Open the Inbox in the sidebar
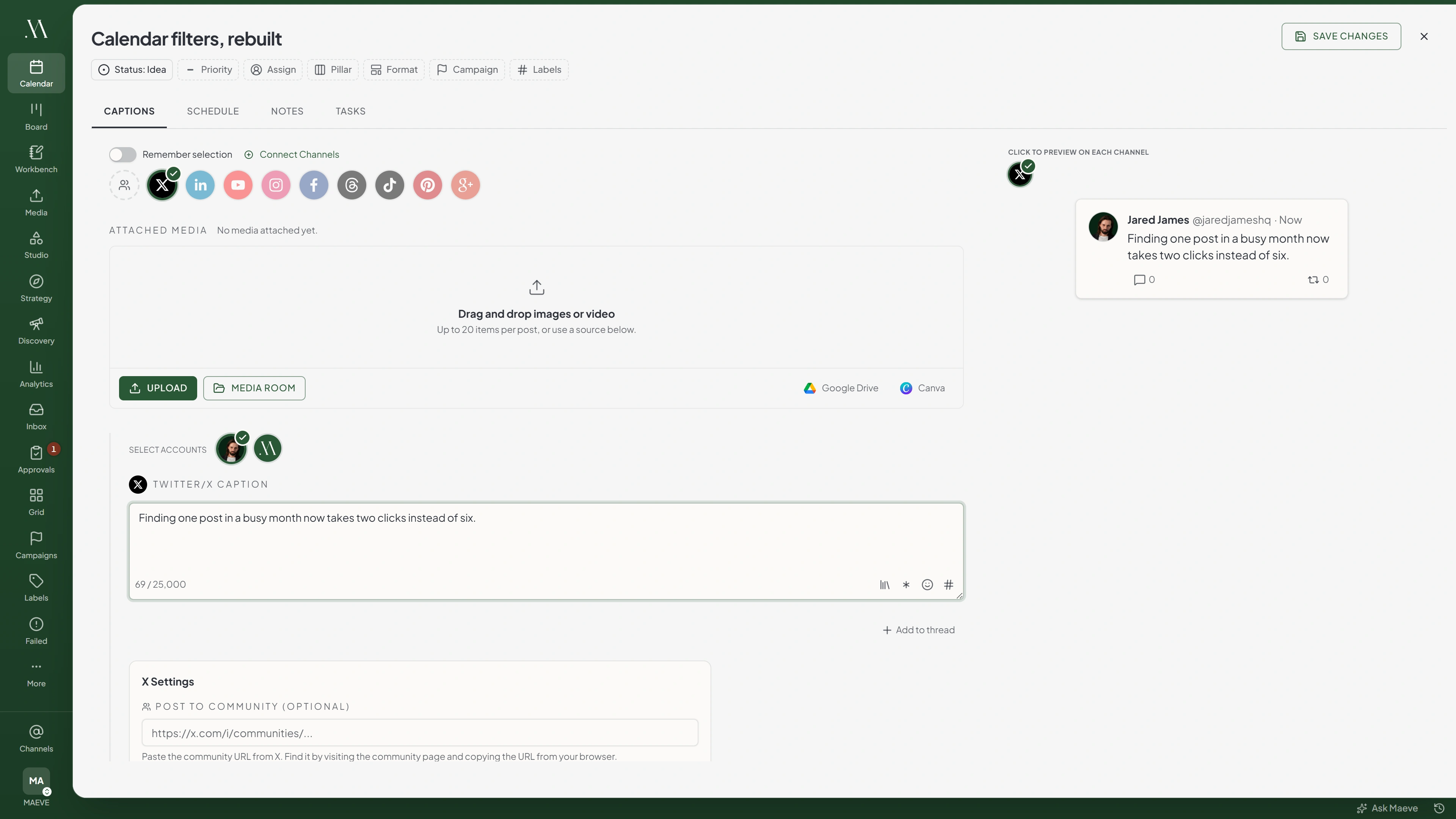1456x819 pixels. coord(36,417)
